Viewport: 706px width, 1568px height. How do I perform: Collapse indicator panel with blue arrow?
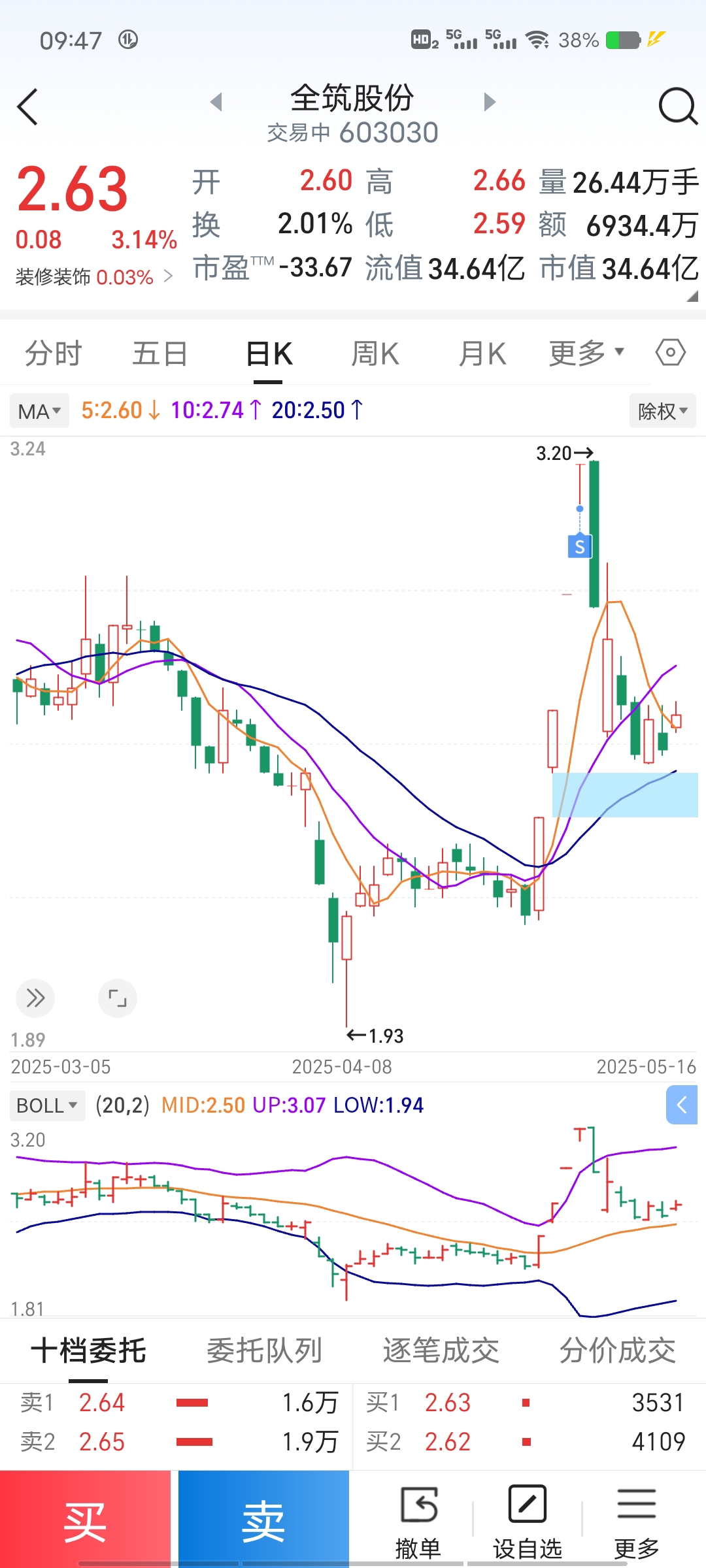(x=682, y=1105)
